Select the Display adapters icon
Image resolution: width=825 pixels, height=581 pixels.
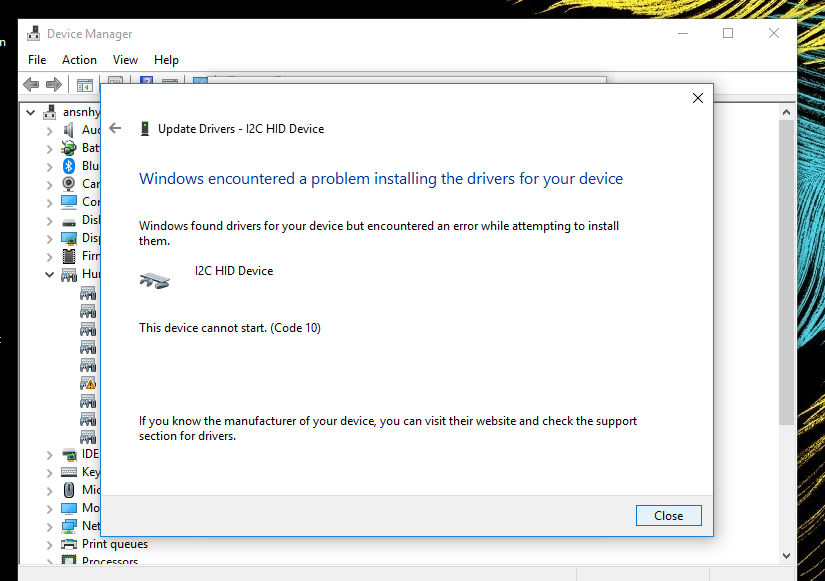(x=69, y=238)
